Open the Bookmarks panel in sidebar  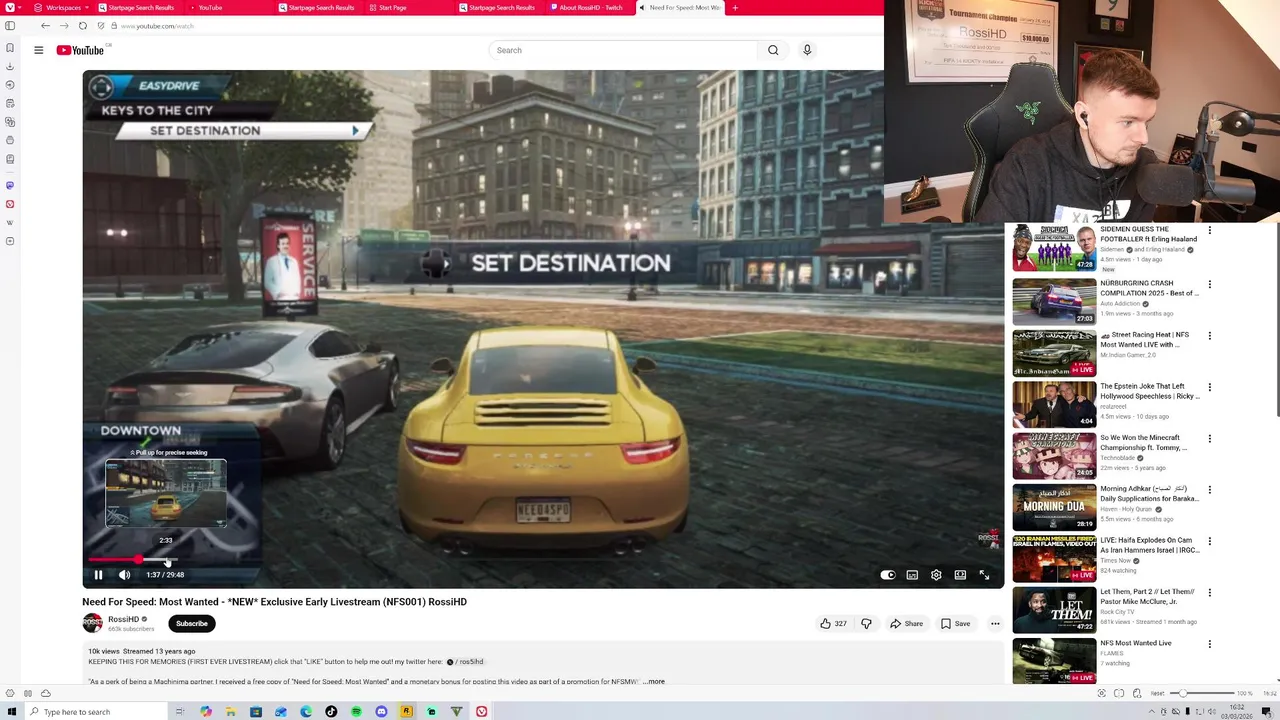pyautogui.click(x=10, y=47)
